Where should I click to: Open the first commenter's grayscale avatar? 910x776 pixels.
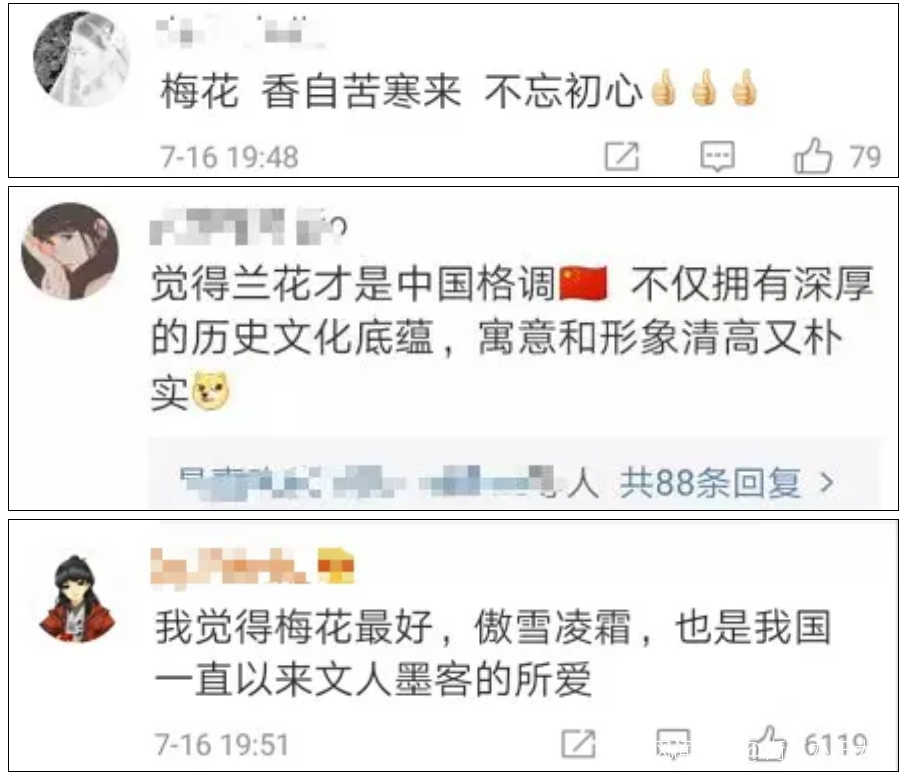click(x=81, y=59)
